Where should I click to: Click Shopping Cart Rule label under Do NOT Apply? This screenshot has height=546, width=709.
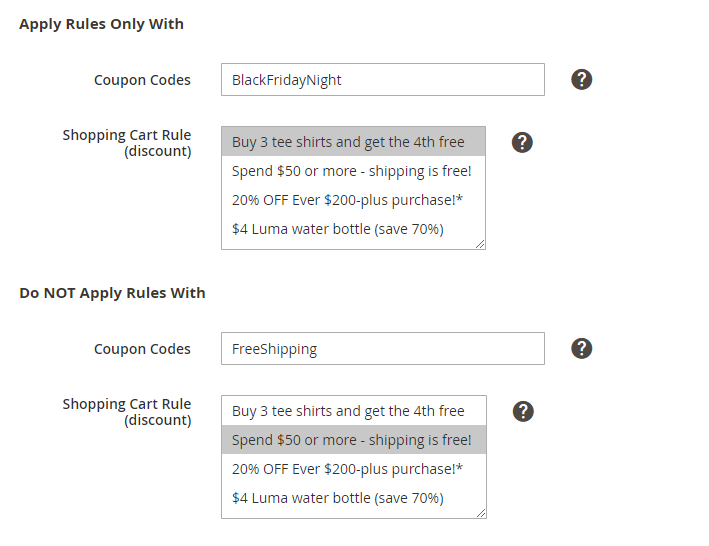point(127,412)
